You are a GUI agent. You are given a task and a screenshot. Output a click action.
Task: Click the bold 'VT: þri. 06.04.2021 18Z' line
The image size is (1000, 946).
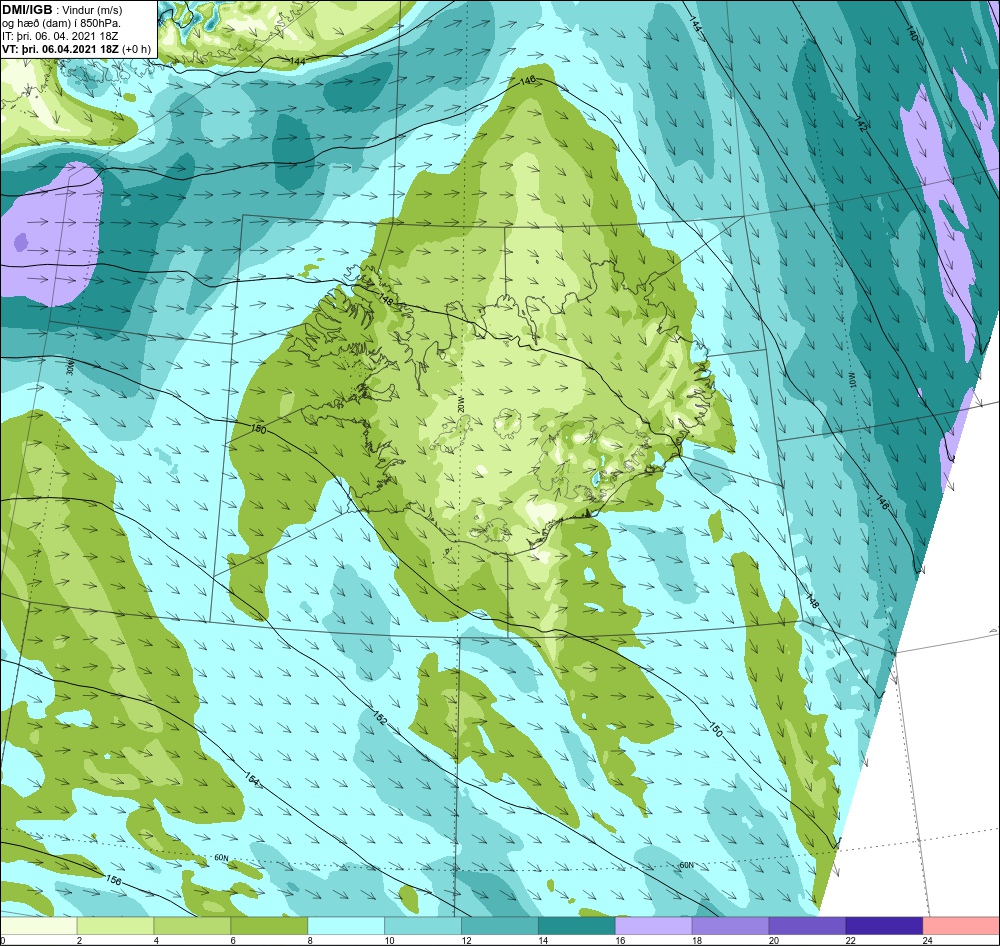click(61, 49)
